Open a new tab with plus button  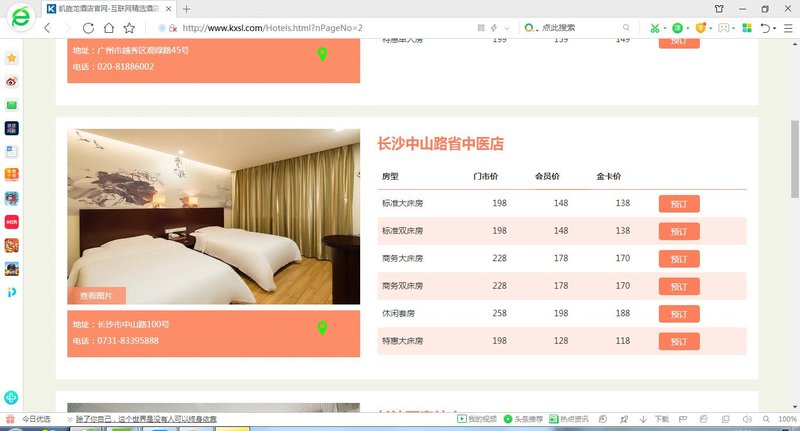pos(186,8)
